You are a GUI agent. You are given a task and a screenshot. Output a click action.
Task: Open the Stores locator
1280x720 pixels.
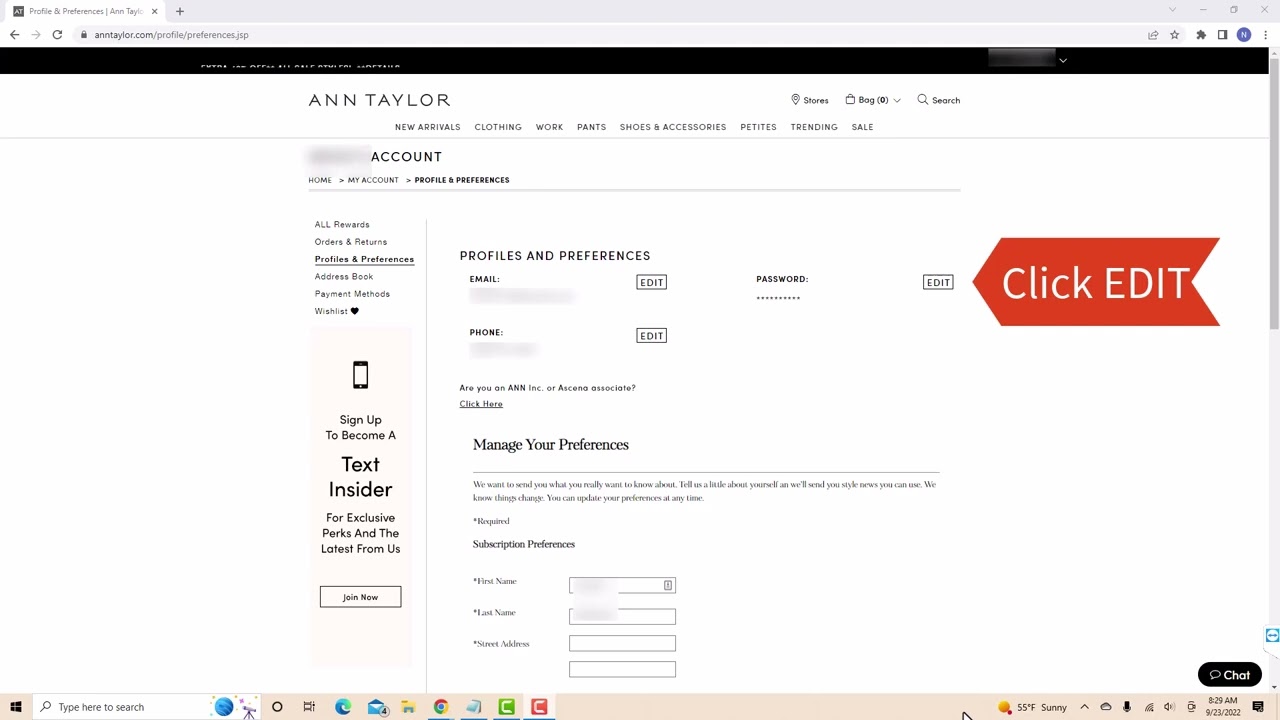[809, 100]
